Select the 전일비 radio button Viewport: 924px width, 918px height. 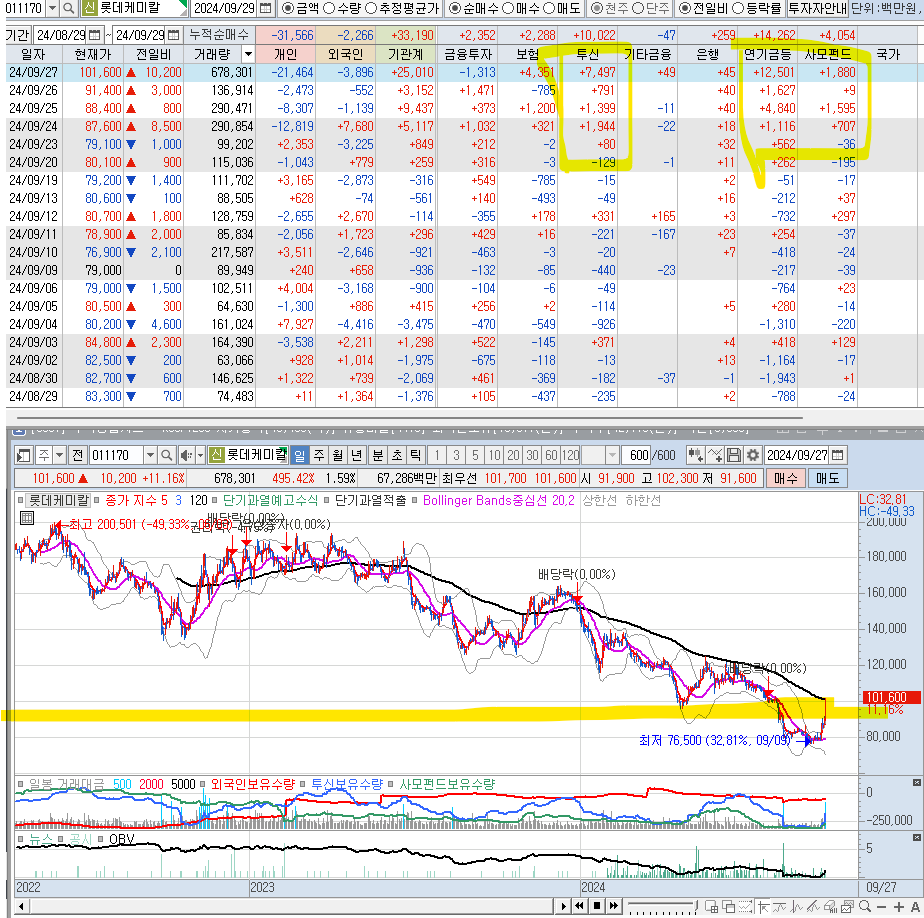[x=684, y=8]
